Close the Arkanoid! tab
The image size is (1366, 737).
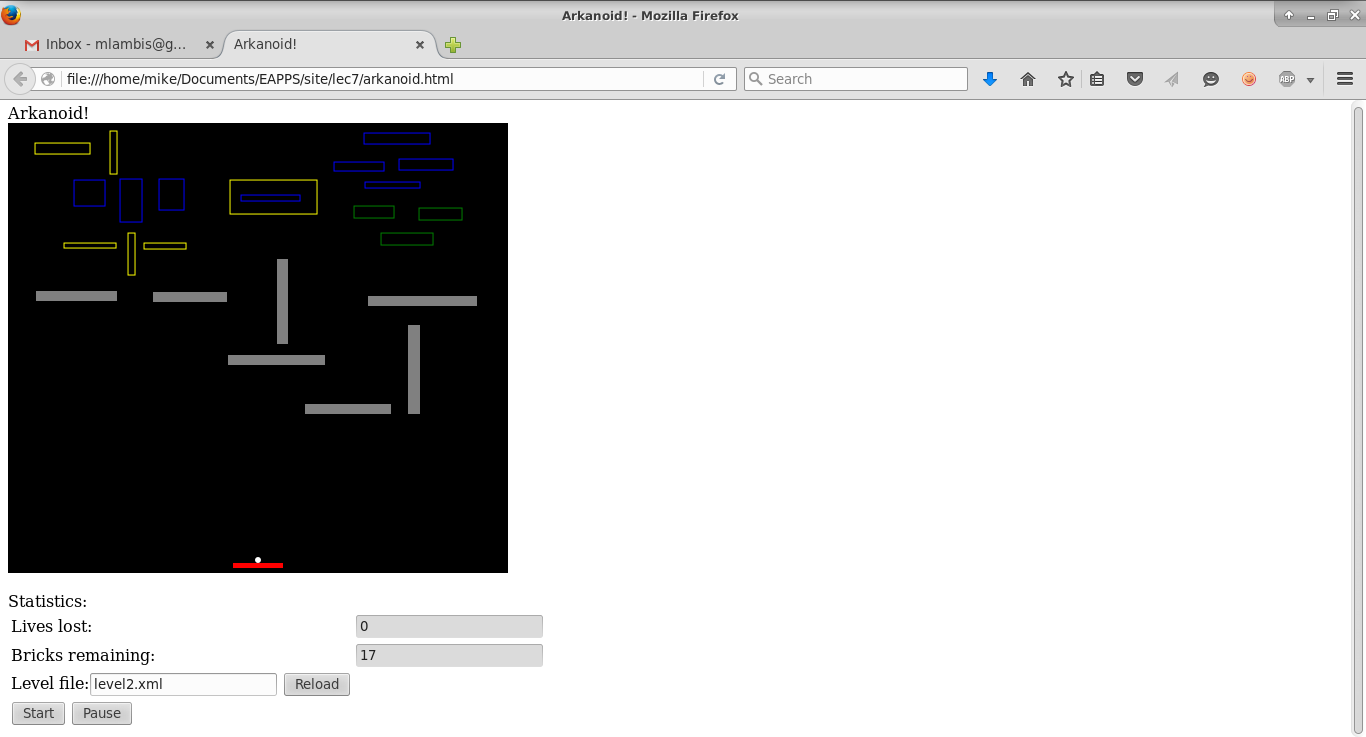pyautogui.click(x=422, y=45)
